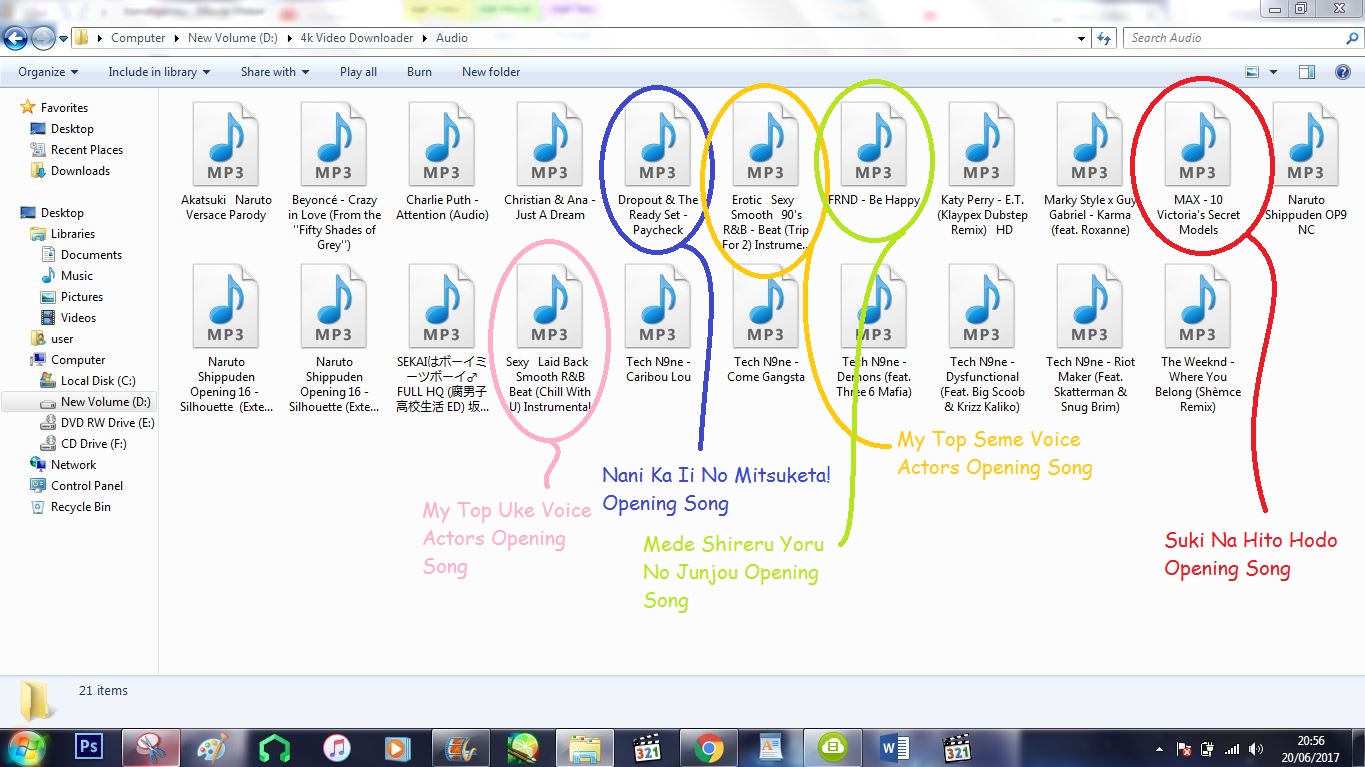Select Christian & Ana - Just A Dream file

click(550, 160)
